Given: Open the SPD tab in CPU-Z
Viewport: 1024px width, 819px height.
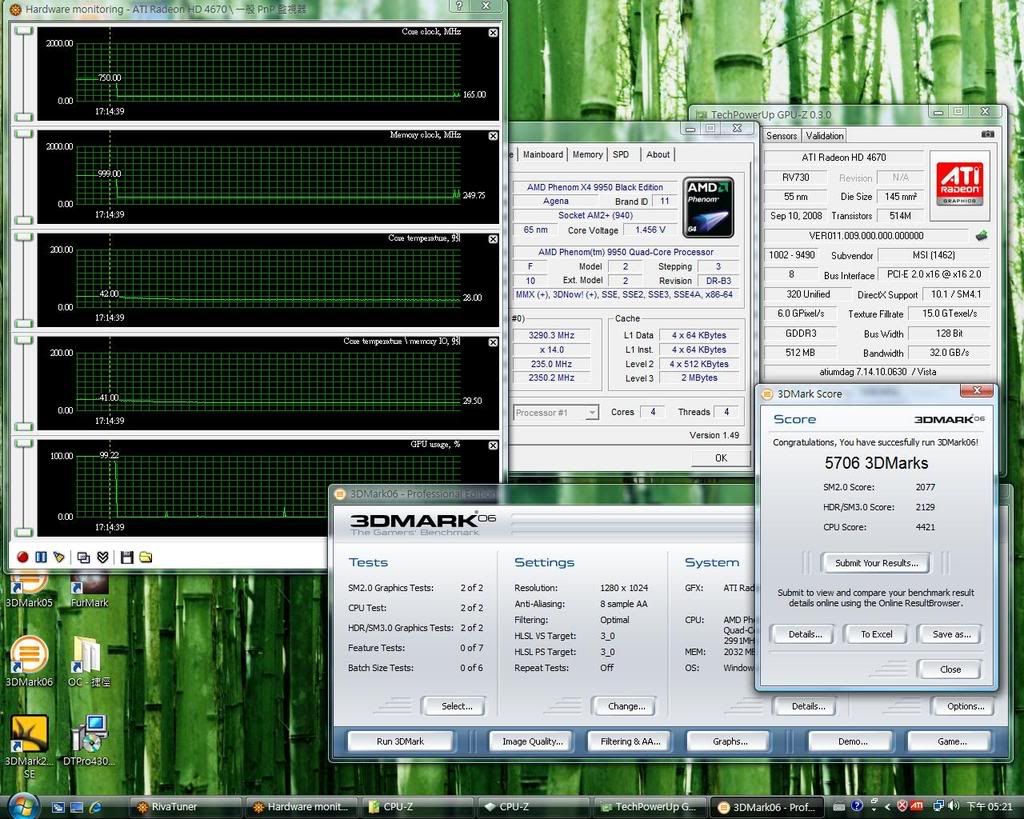Looking at the screenshot, I should click(621, 154).
